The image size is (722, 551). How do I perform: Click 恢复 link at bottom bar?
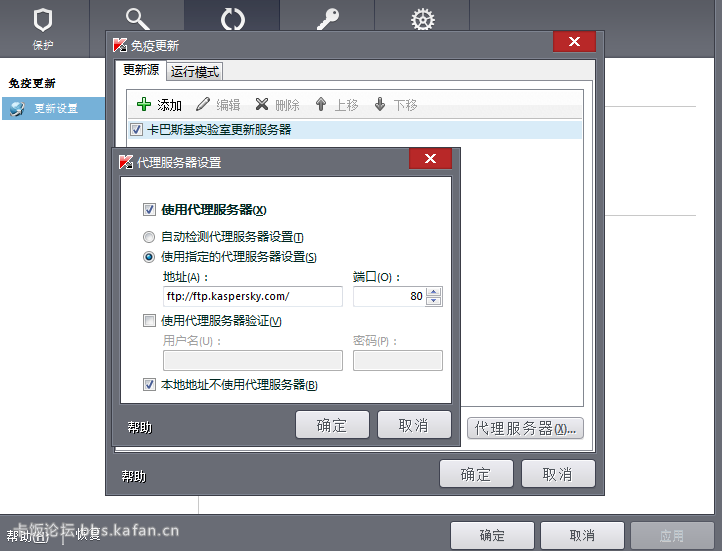click(88, 534)
